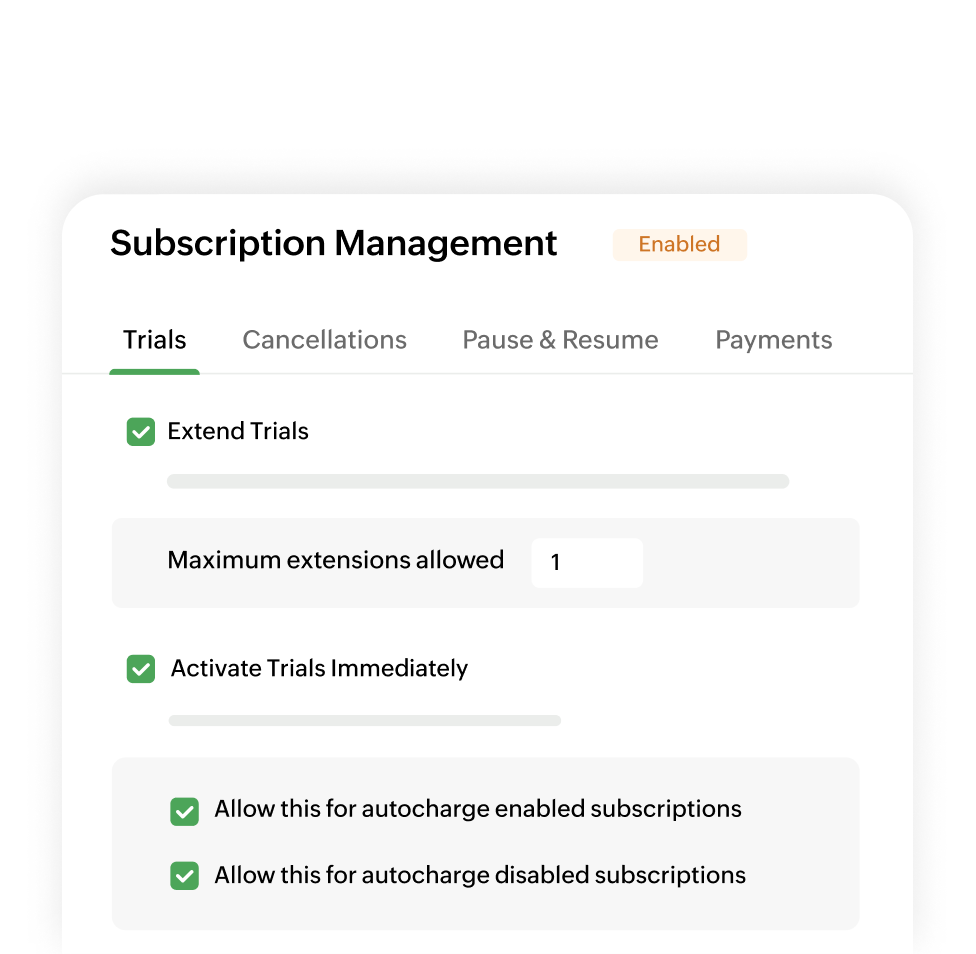
Task: Click the progress bar below Extend Trials
Action: click(478, 481)
